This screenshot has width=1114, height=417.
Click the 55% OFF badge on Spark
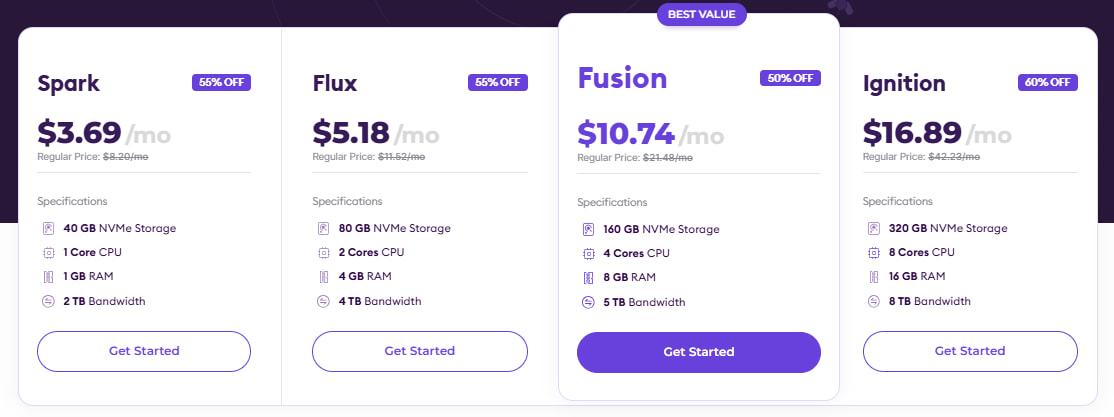point(221,83)
